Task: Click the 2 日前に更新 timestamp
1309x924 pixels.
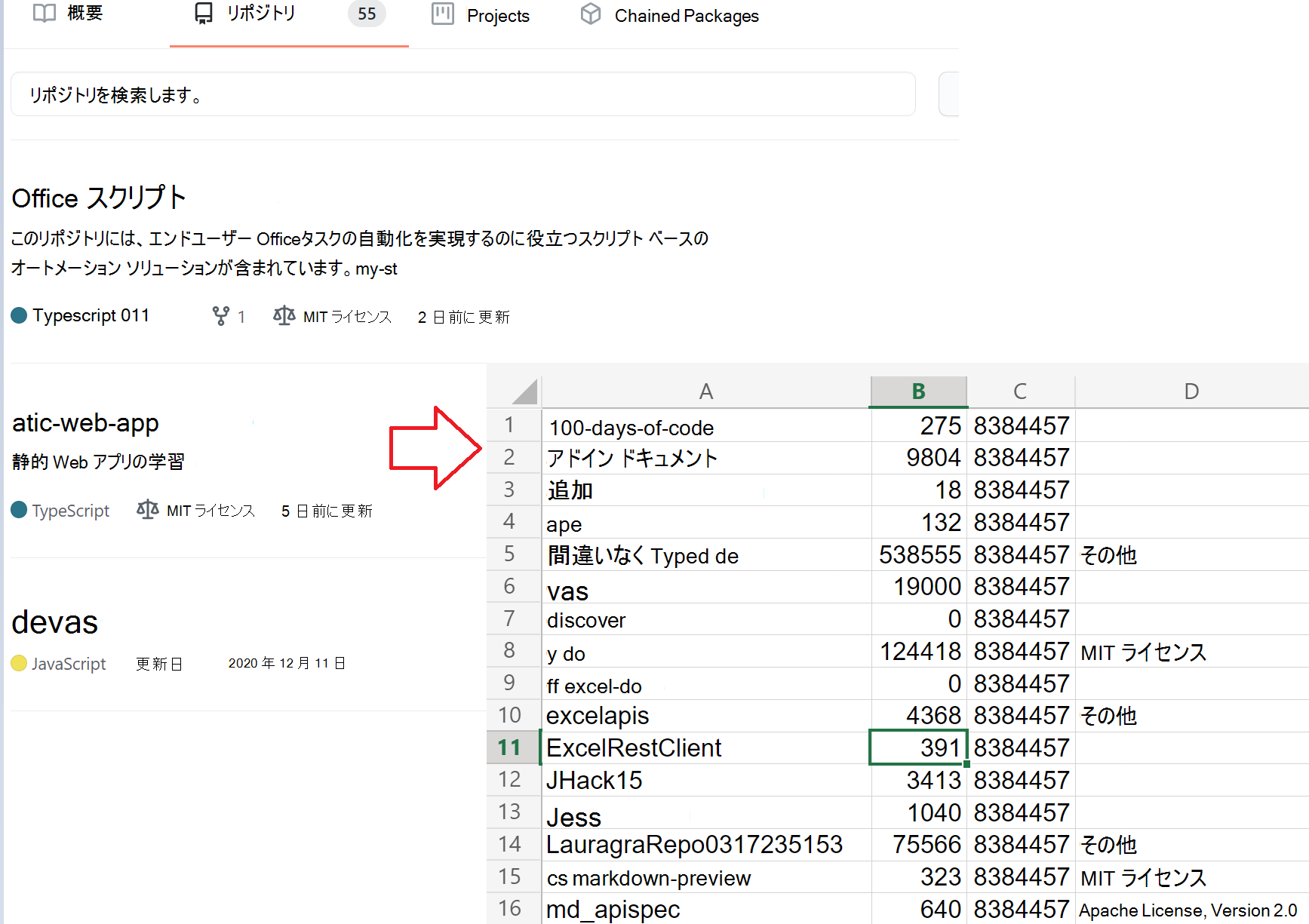Action: pos(463,317)
